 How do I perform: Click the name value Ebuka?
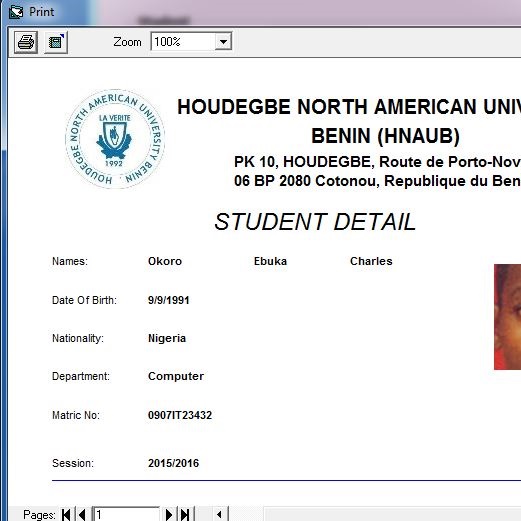[270, 261]
